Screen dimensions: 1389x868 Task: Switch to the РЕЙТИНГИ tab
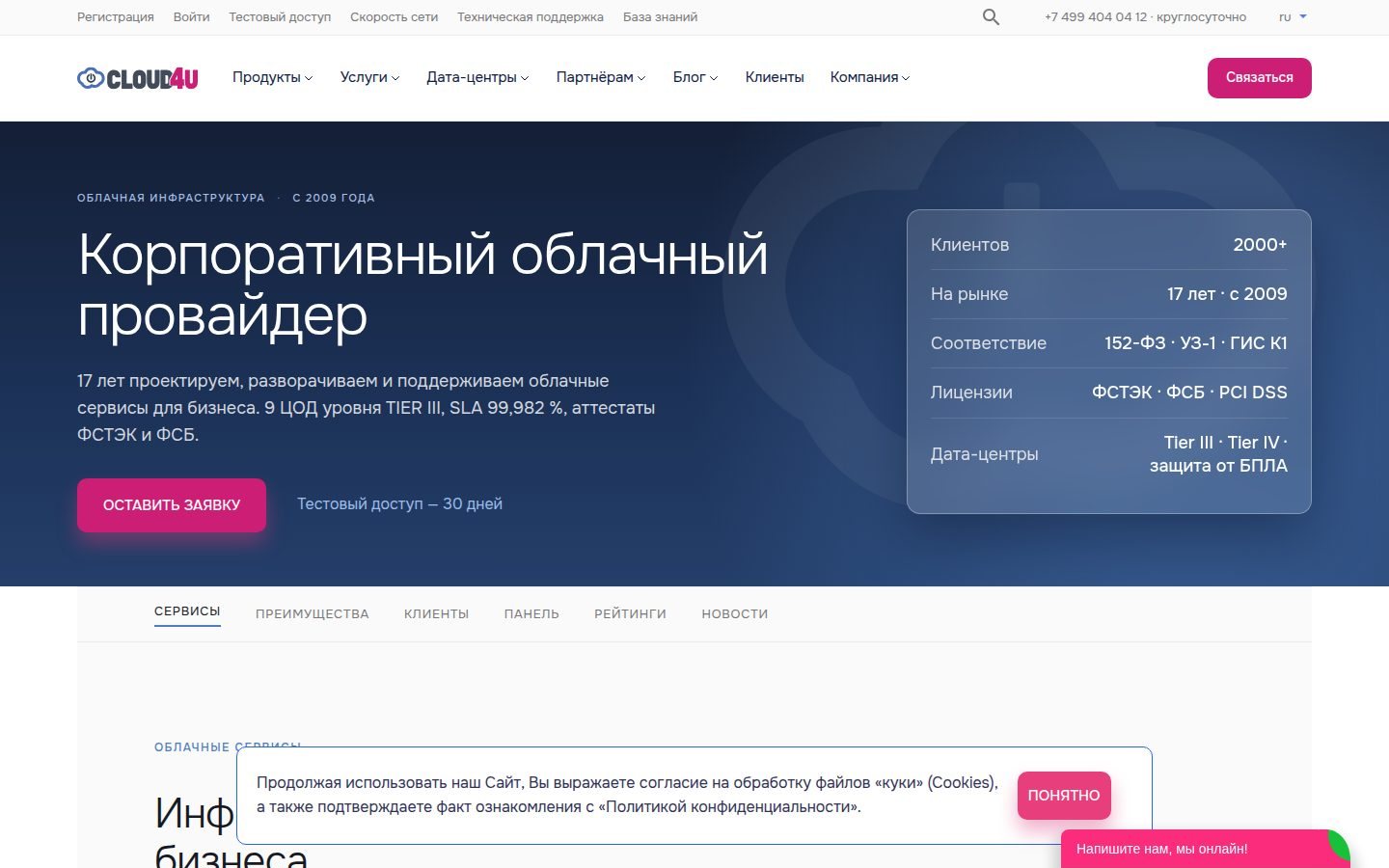point(630,614)
